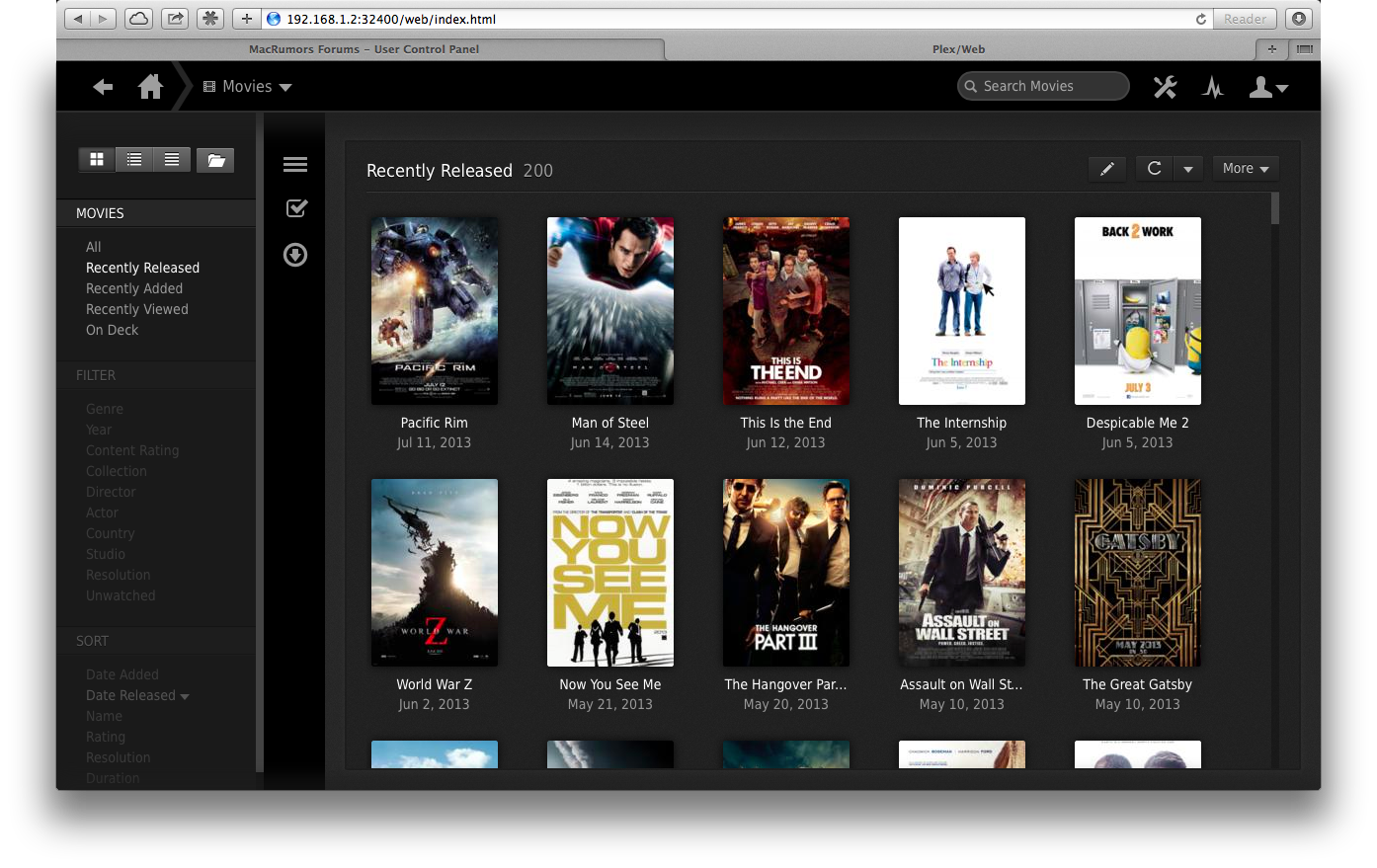
Task: Select Recently Viewed in sidebar
Action: tap(137, 309)
